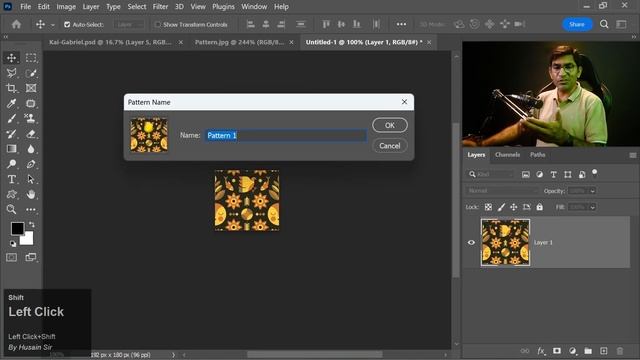Viewport: 640px width, 360px height.
Task: Toggle lock position
Action: pyautogui.click(x=513, y=207)
